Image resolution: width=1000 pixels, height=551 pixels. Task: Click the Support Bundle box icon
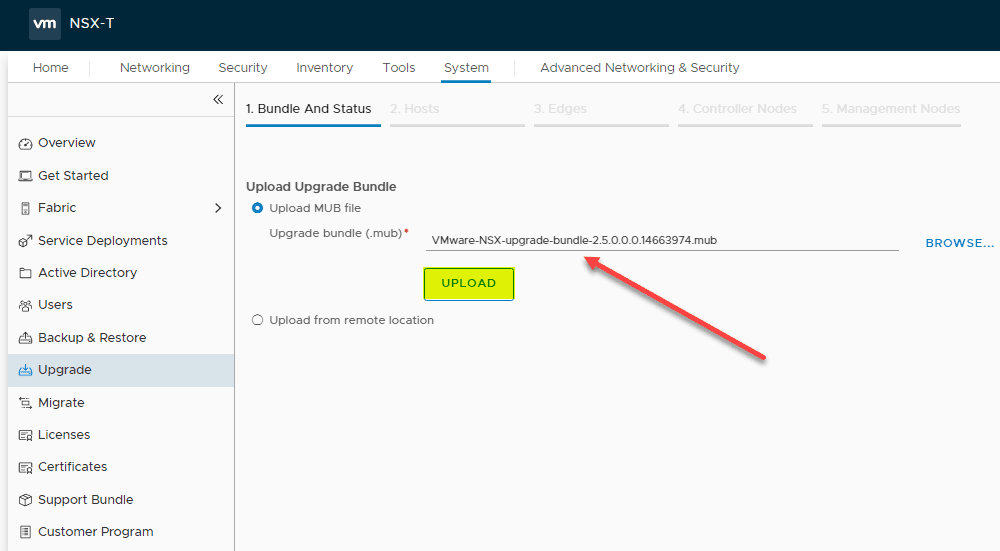pos(26,500)
